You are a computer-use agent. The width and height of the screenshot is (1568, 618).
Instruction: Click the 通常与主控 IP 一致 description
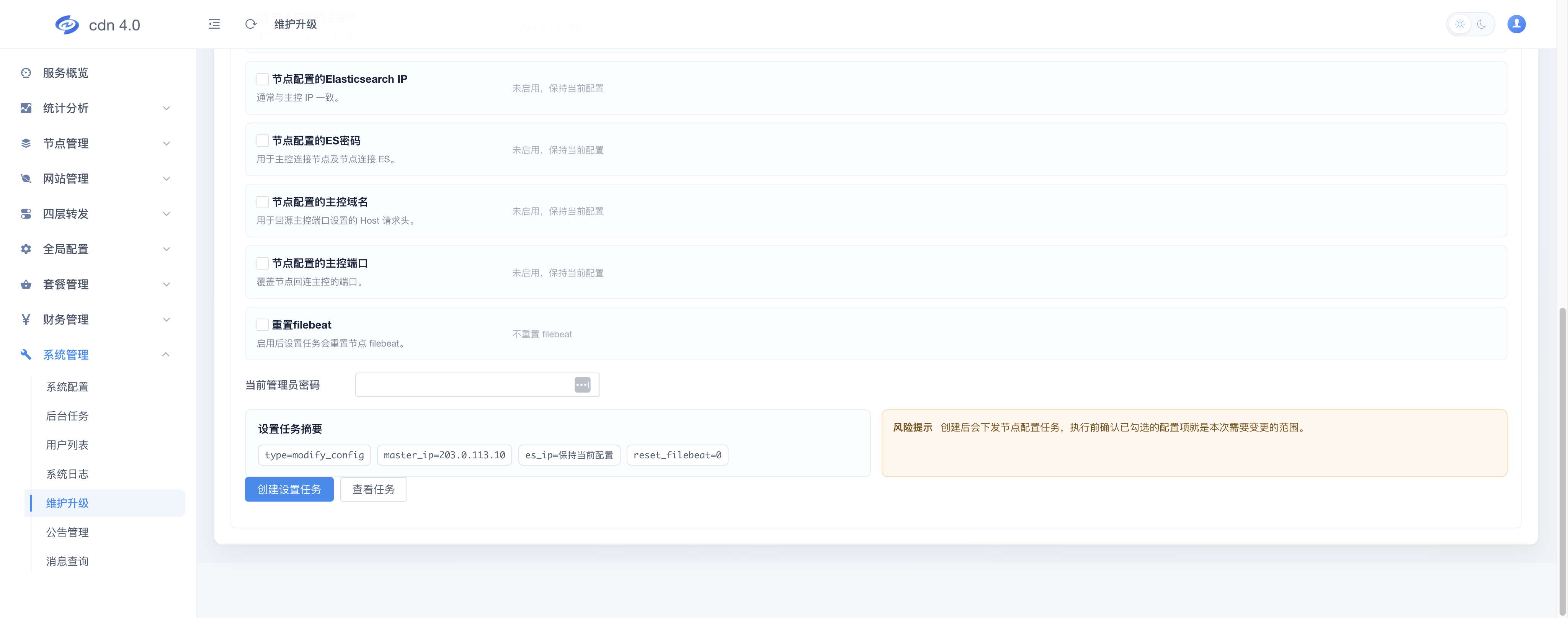[298, 97]
